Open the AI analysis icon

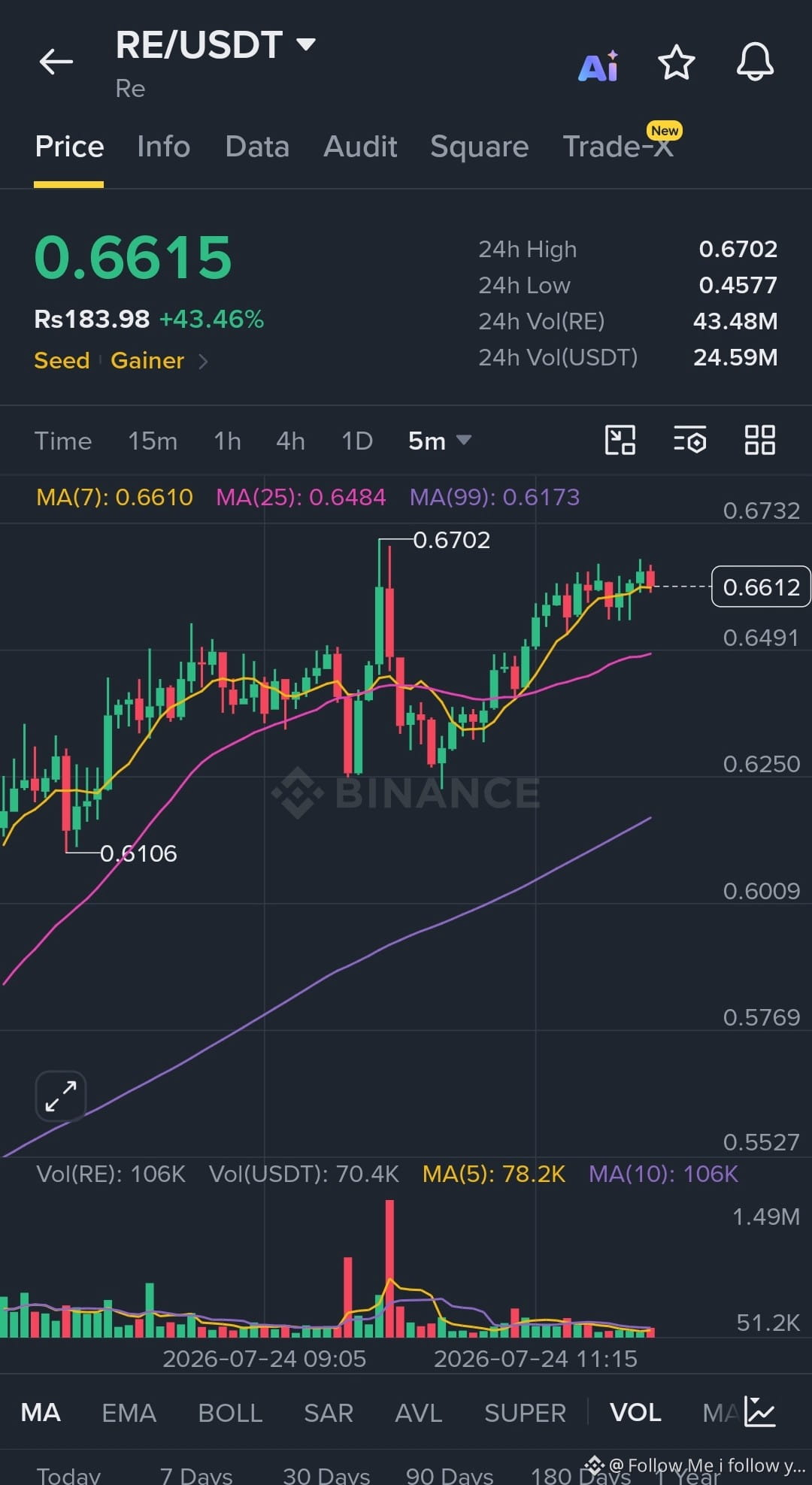coord(598,66)
